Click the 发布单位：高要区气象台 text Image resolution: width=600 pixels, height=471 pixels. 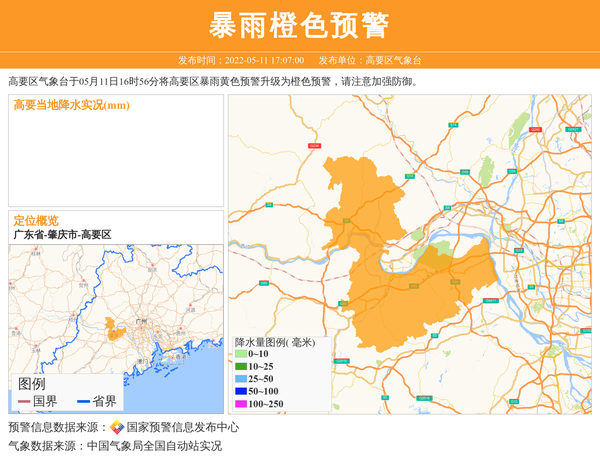(370, 60)
